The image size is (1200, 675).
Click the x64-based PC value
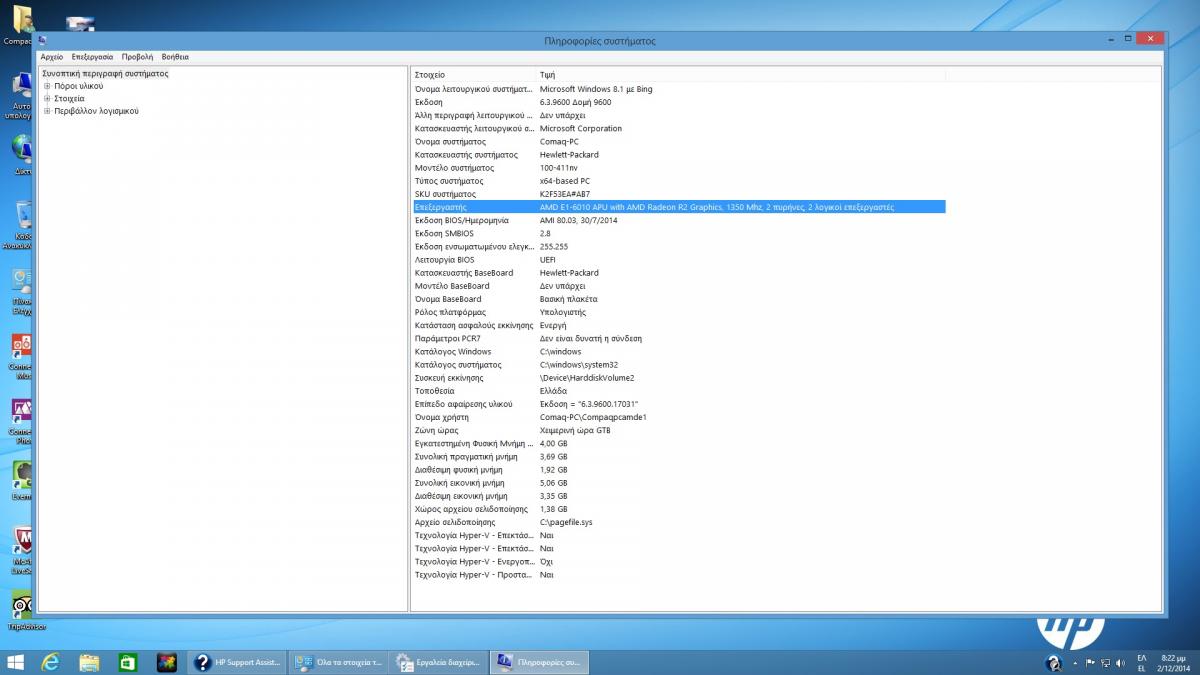(565, 181)
